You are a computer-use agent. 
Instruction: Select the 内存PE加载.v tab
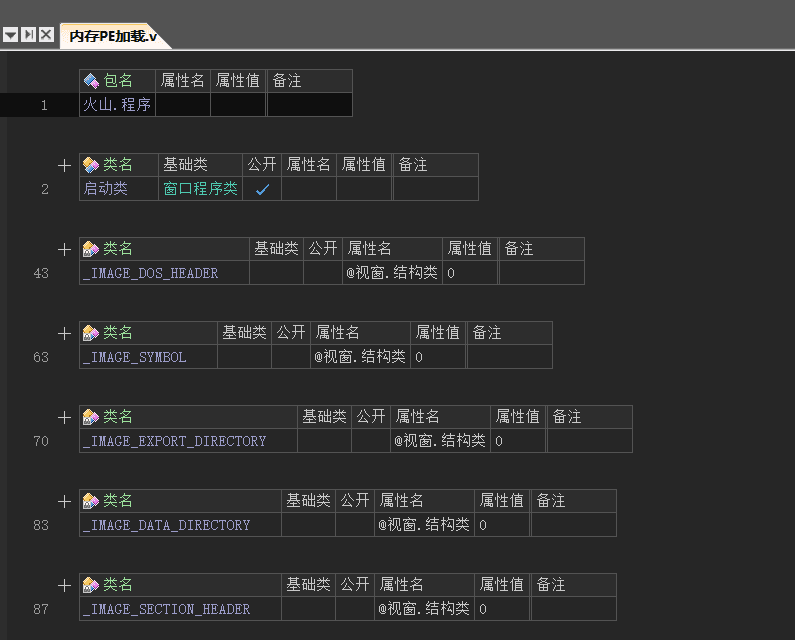(113, 36)
